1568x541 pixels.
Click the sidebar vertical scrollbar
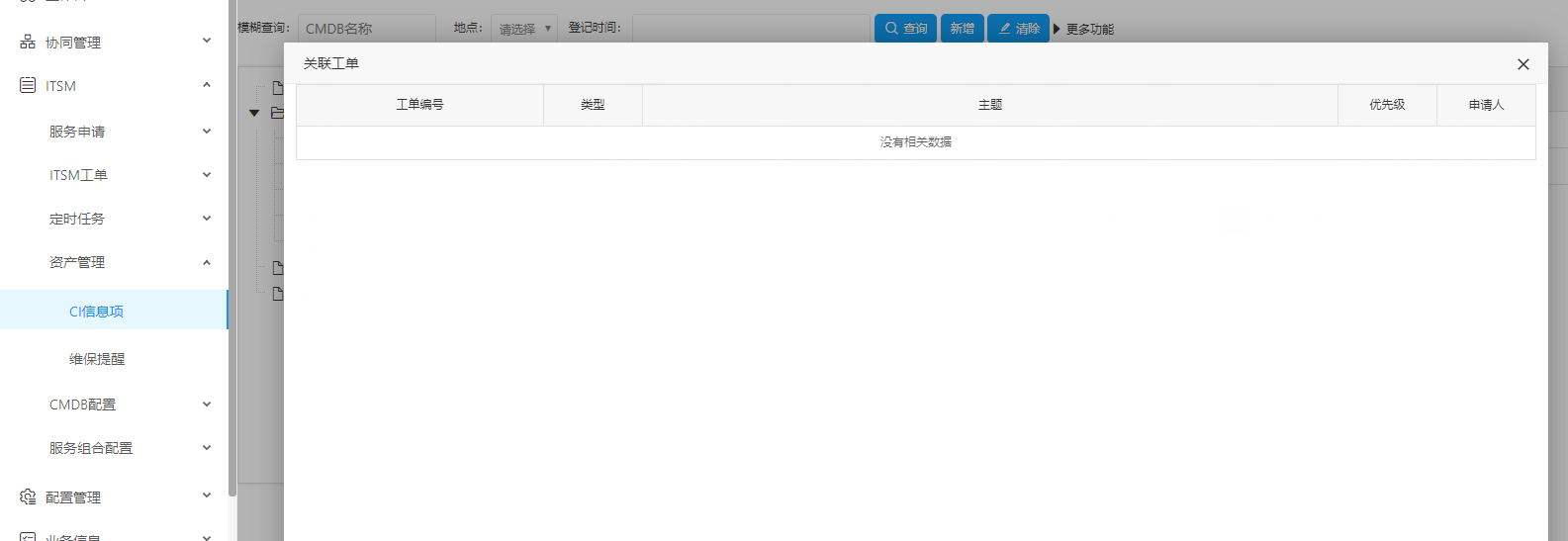pyautogui.click(x=232, y=247)
